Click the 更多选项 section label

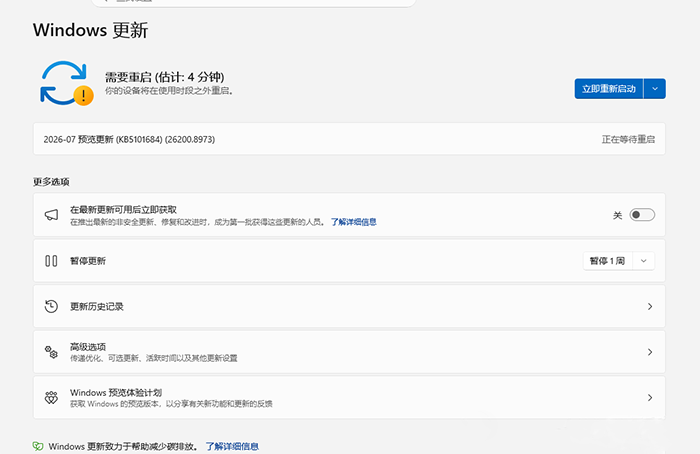pyautogui.click(x=51, y=182)
